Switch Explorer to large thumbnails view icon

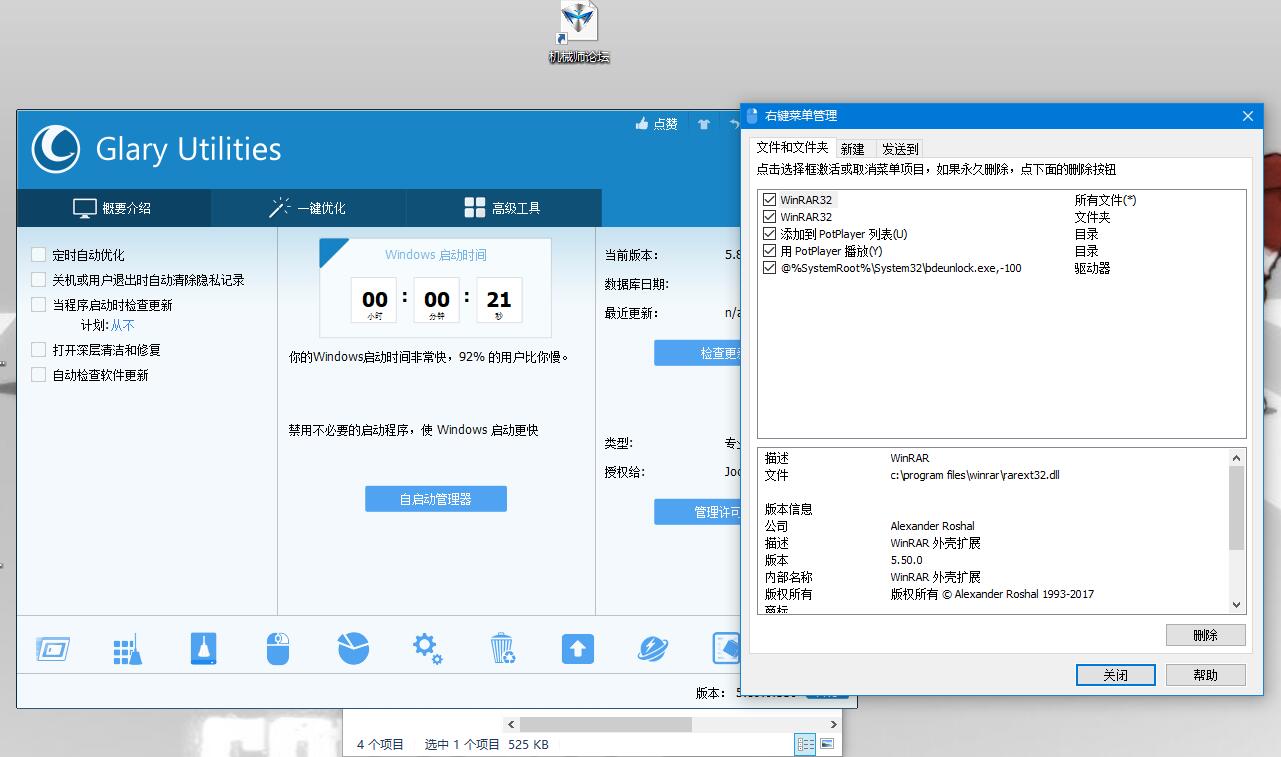tap(827, 744)
